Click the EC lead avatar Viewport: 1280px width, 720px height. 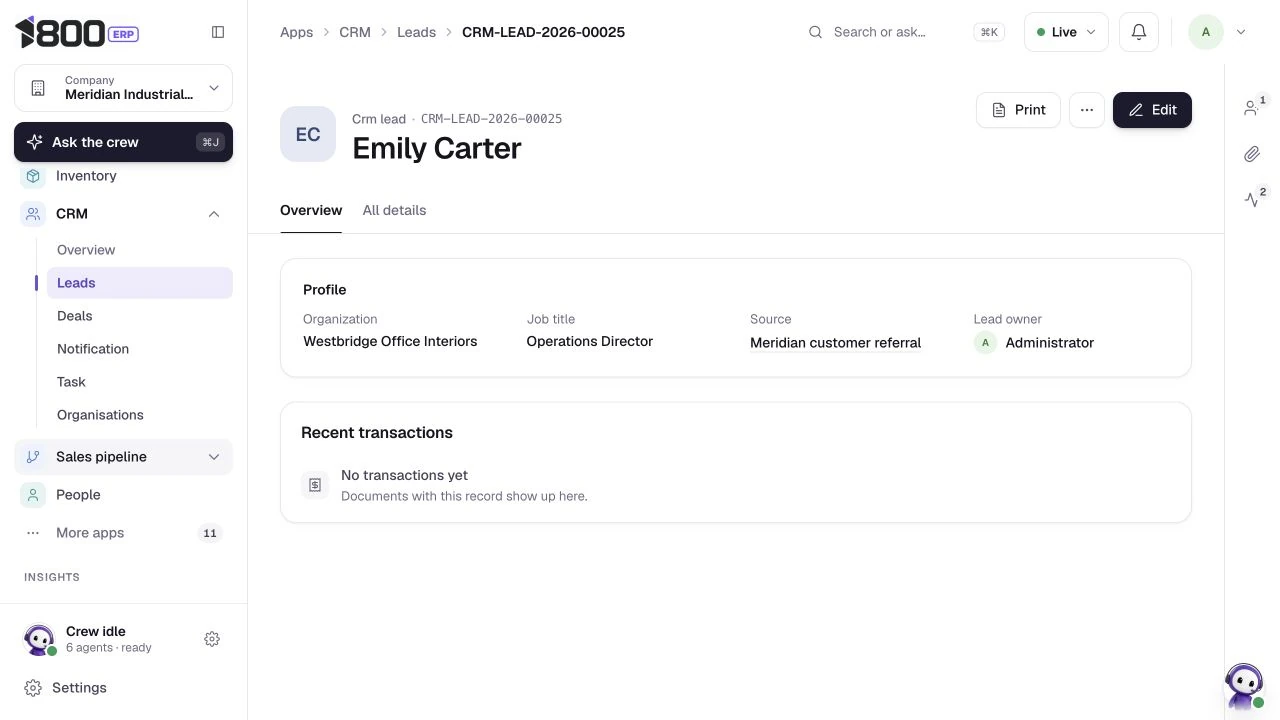point(308,134)
